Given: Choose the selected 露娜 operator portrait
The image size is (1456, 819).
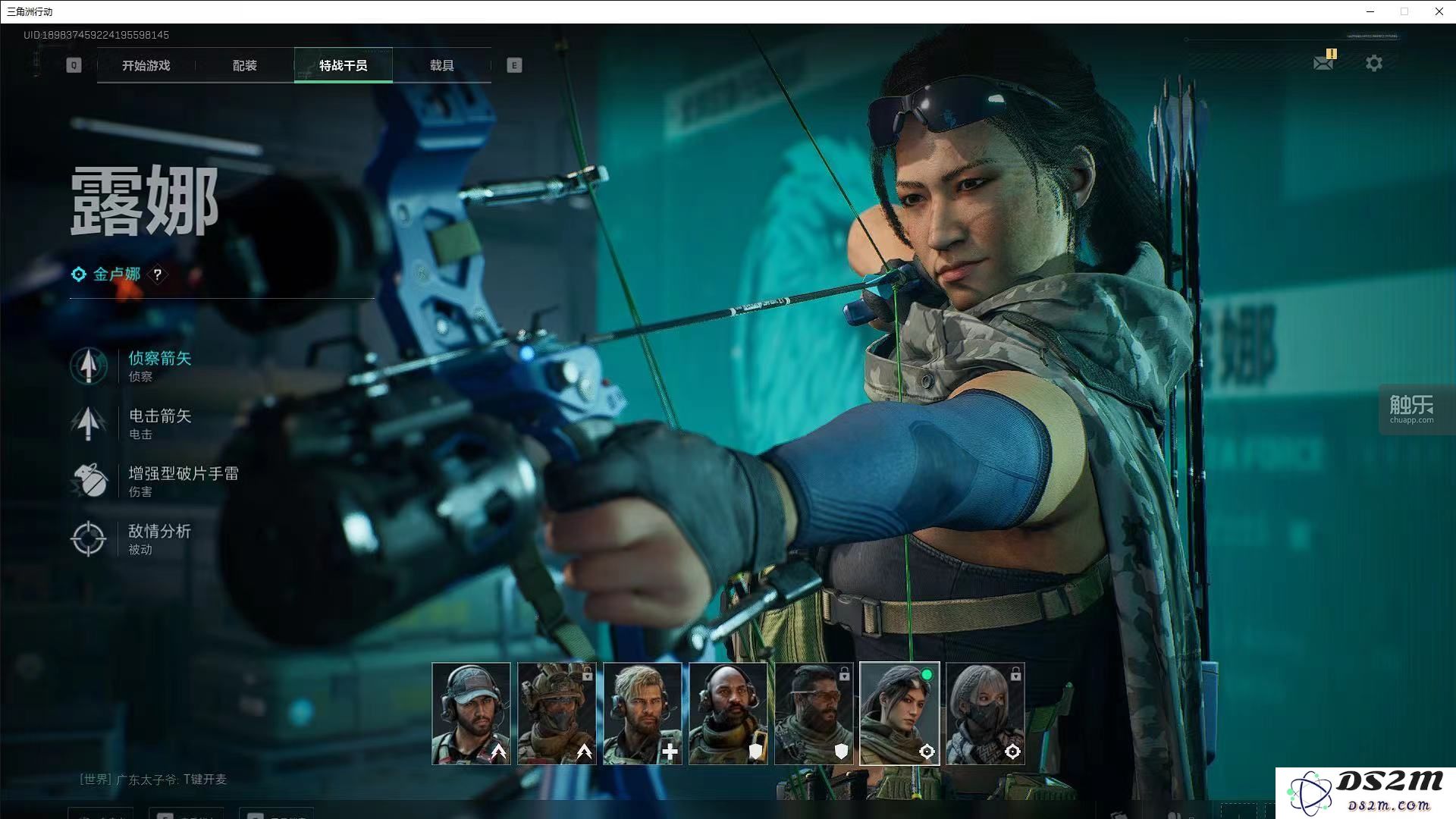Looking at the screenshot, I should (x=899, y=714).
